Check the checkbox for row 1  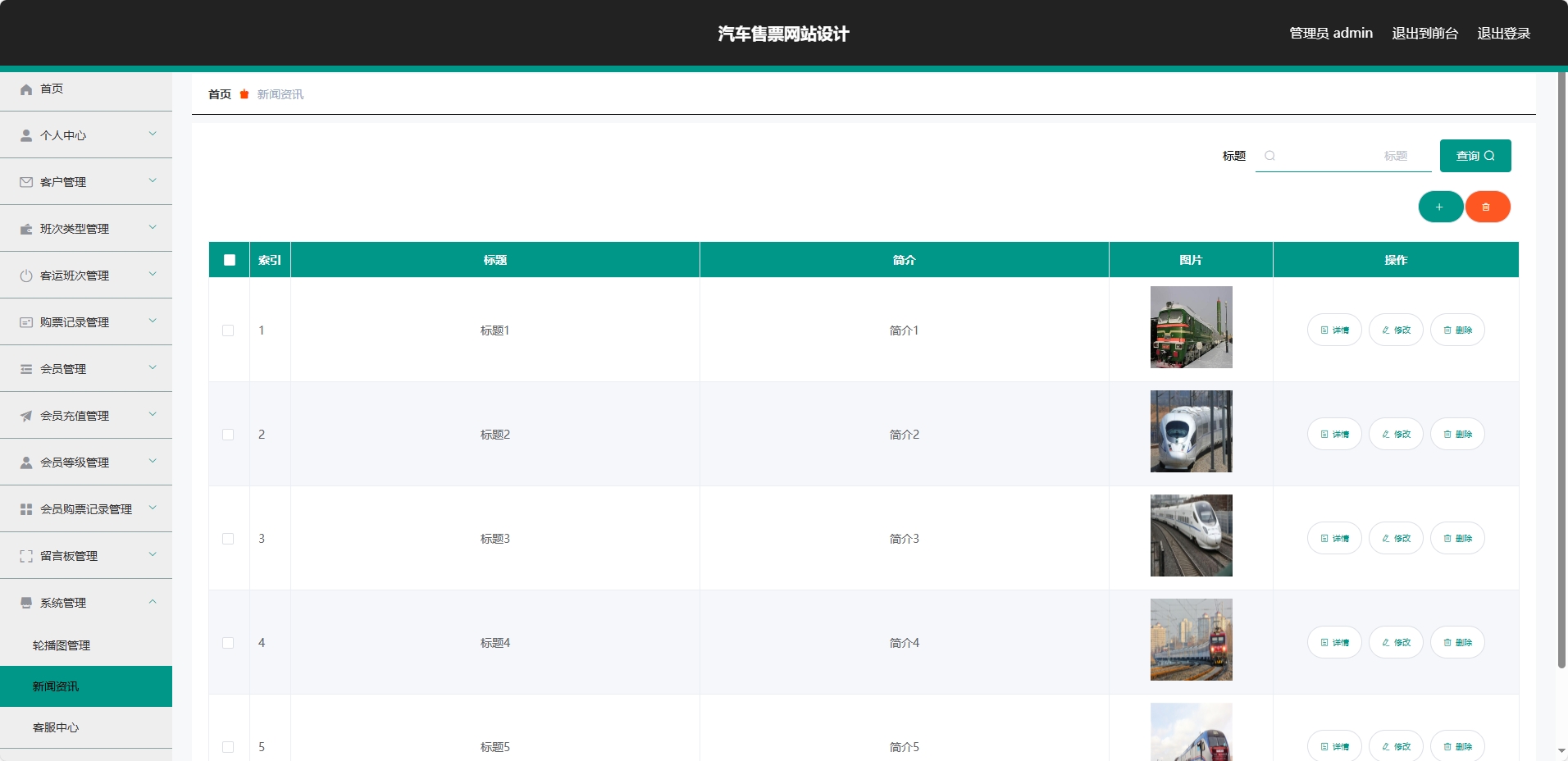coord(228,330)
